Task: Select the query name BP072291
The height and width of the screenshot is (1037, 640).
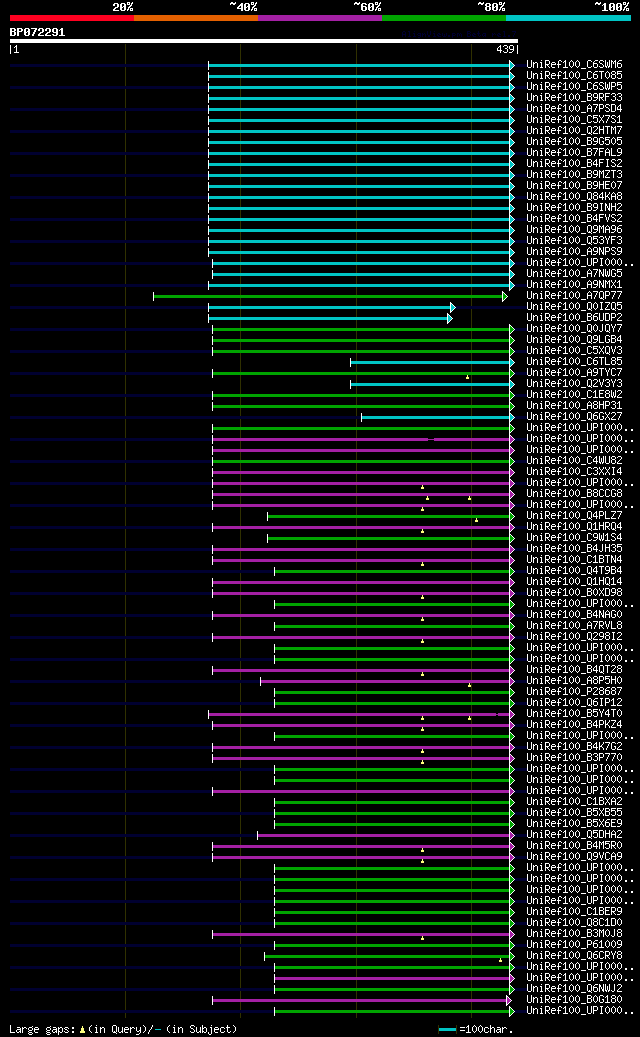Action: (37, 32)
